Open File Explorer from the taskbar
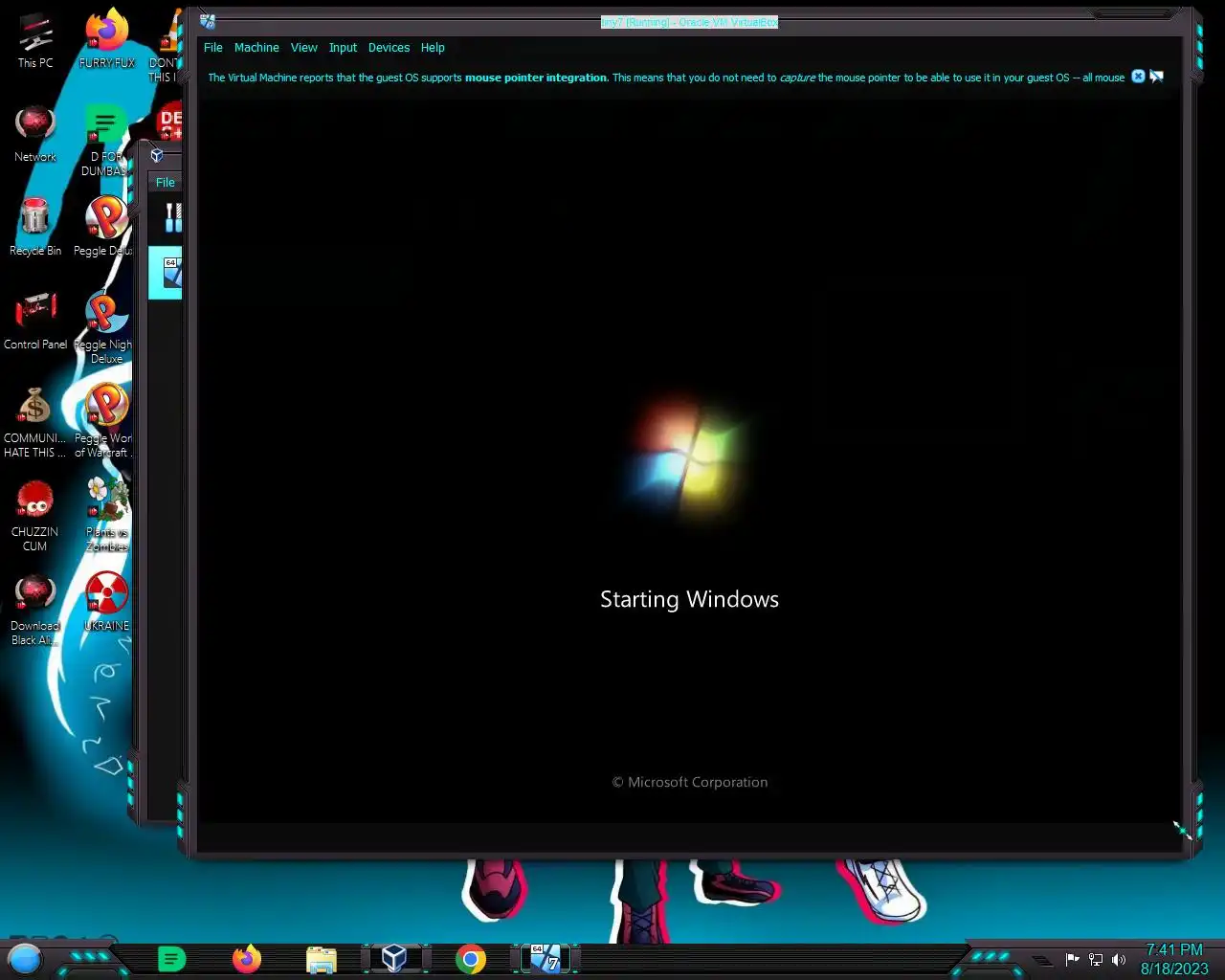Viewport: 1225px width, 980px height. coord(322,959)
